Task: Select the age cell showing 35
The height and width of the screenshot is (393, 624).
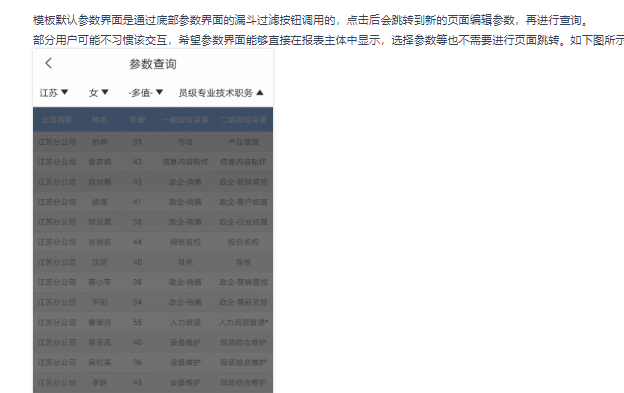Action: click(x=137, y=142)
